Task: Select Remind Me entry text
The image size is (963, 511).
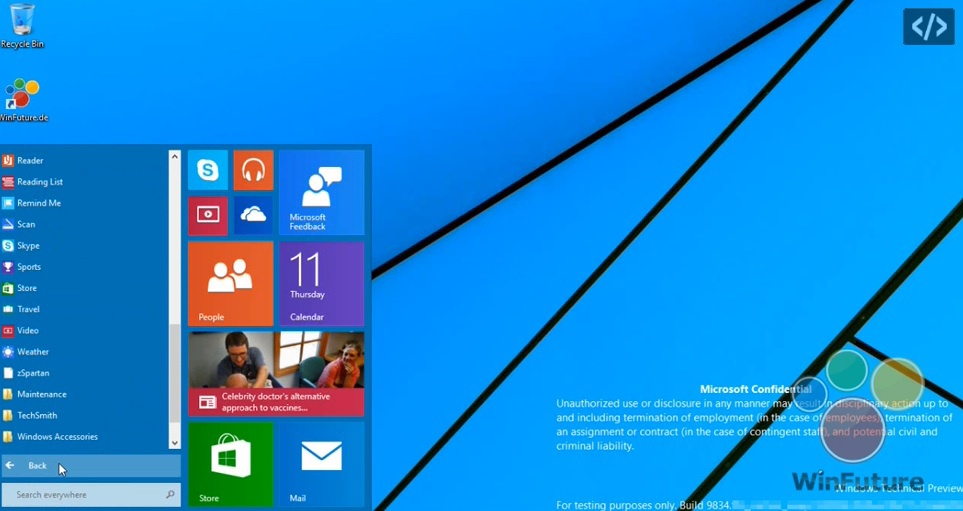Action: click(39, 203)
